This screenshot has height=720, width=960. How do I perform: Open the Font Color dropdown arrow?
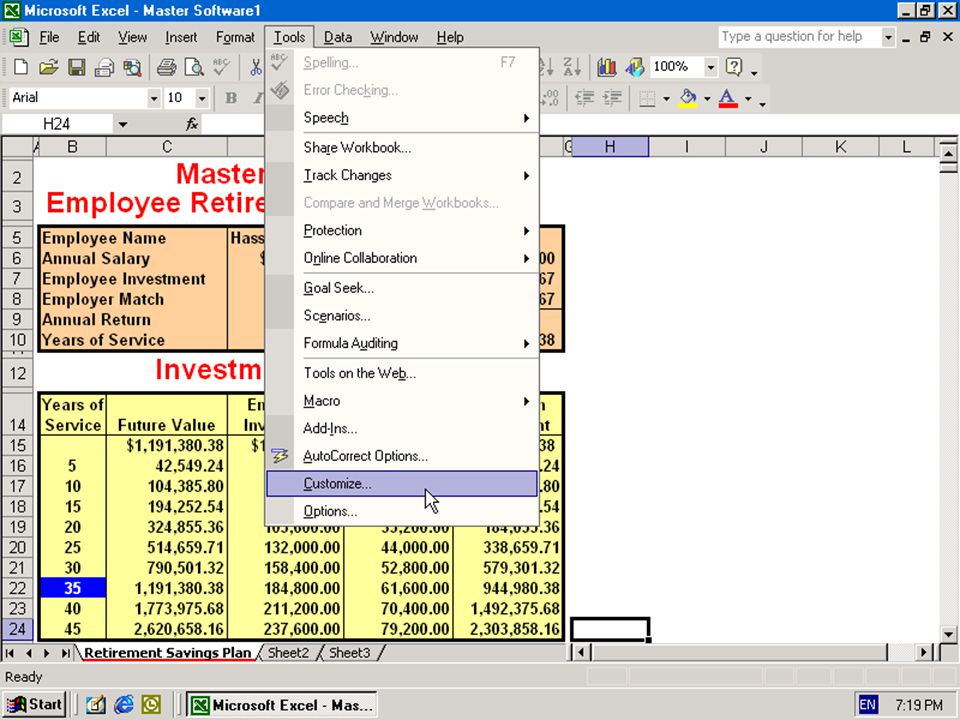[x=748, y=98]
